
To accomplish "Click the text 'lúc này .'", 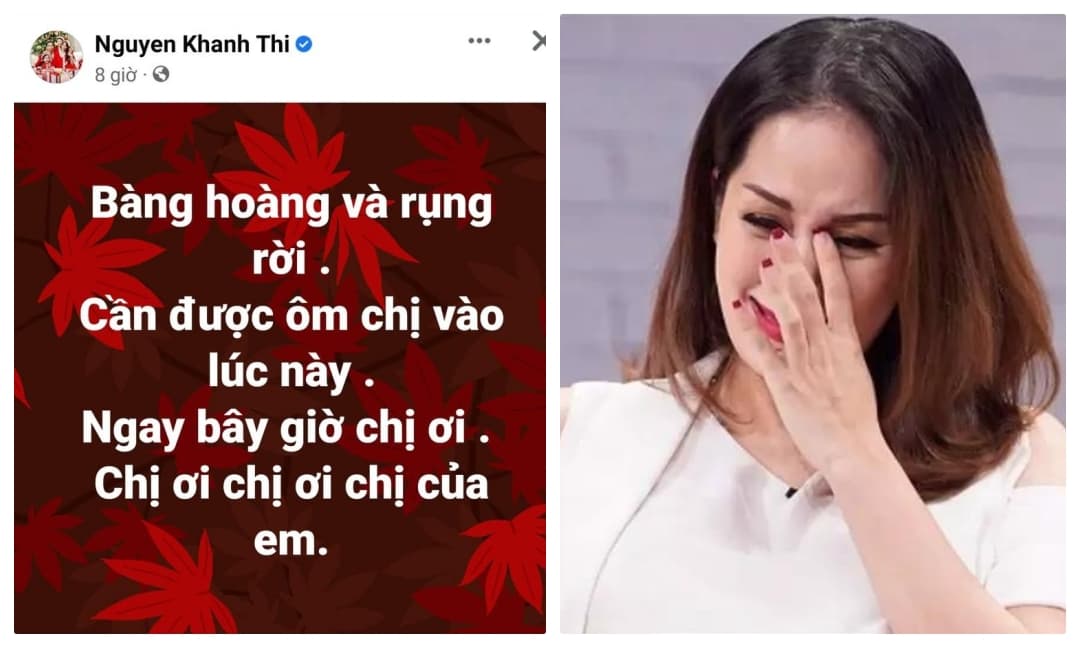I will coord(291,373).
